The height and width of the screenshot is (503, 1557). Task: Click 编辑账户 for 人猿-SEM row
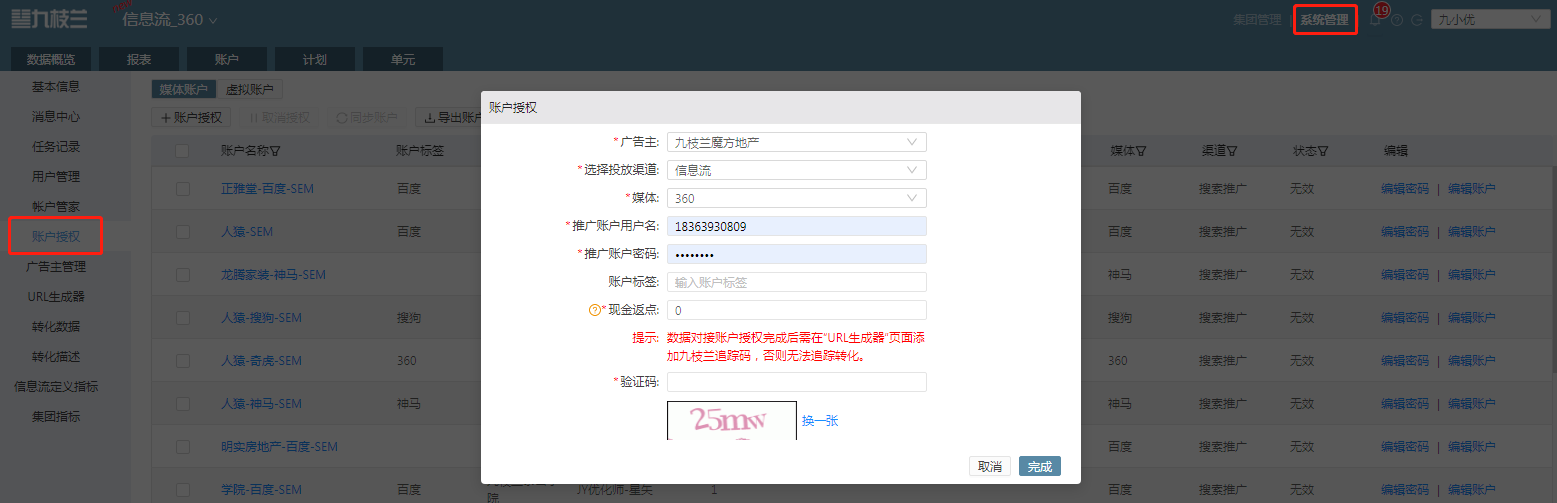(1471, 231)
